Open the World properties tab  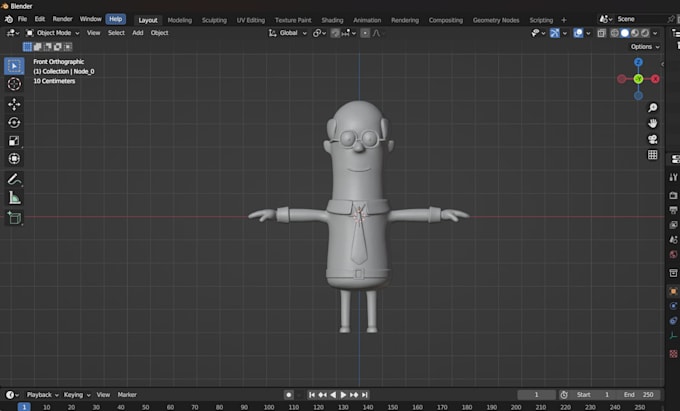(x=673, y=254)
